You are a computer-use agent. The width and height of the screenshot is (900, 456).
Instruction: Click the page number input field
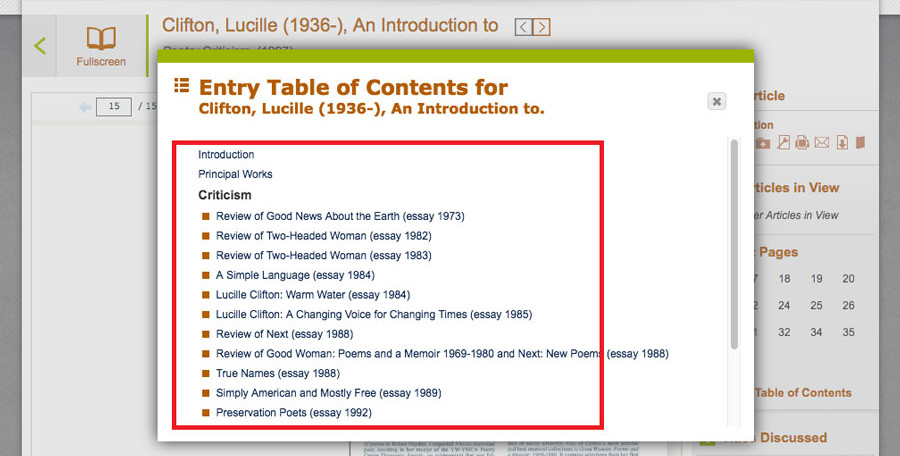(114, 107)
